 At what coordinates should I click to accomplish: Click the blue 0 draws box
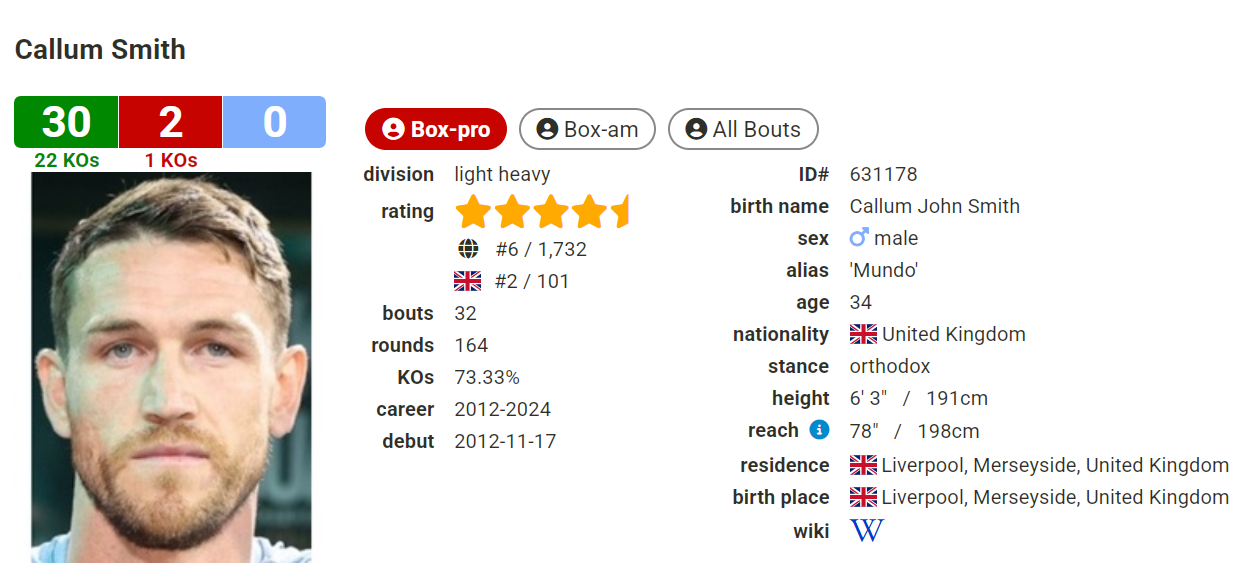coord(274,122)
